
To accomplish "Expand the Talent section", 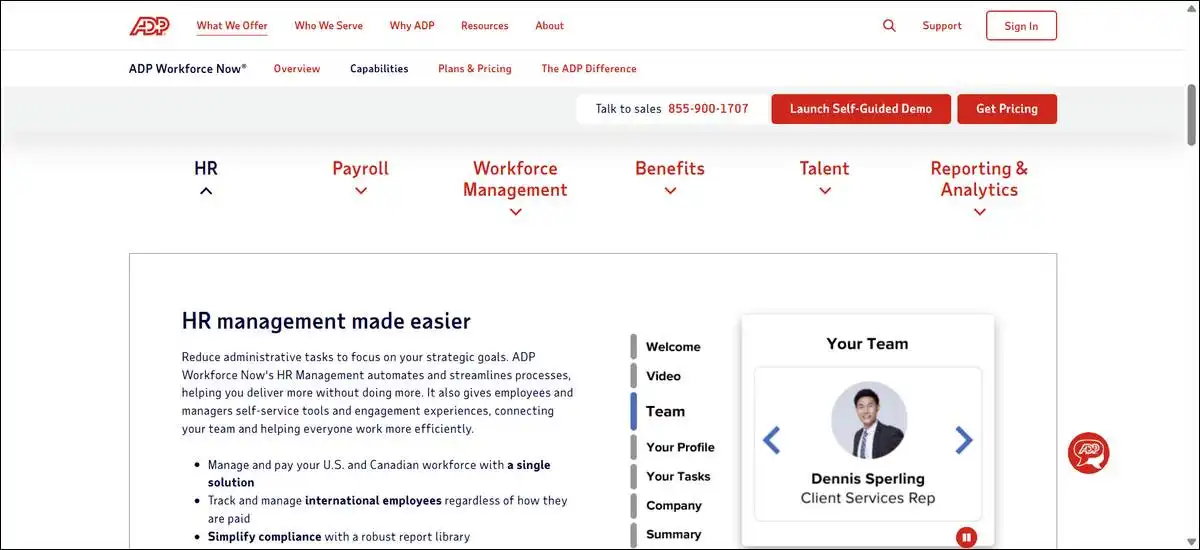I will point(824,178).
